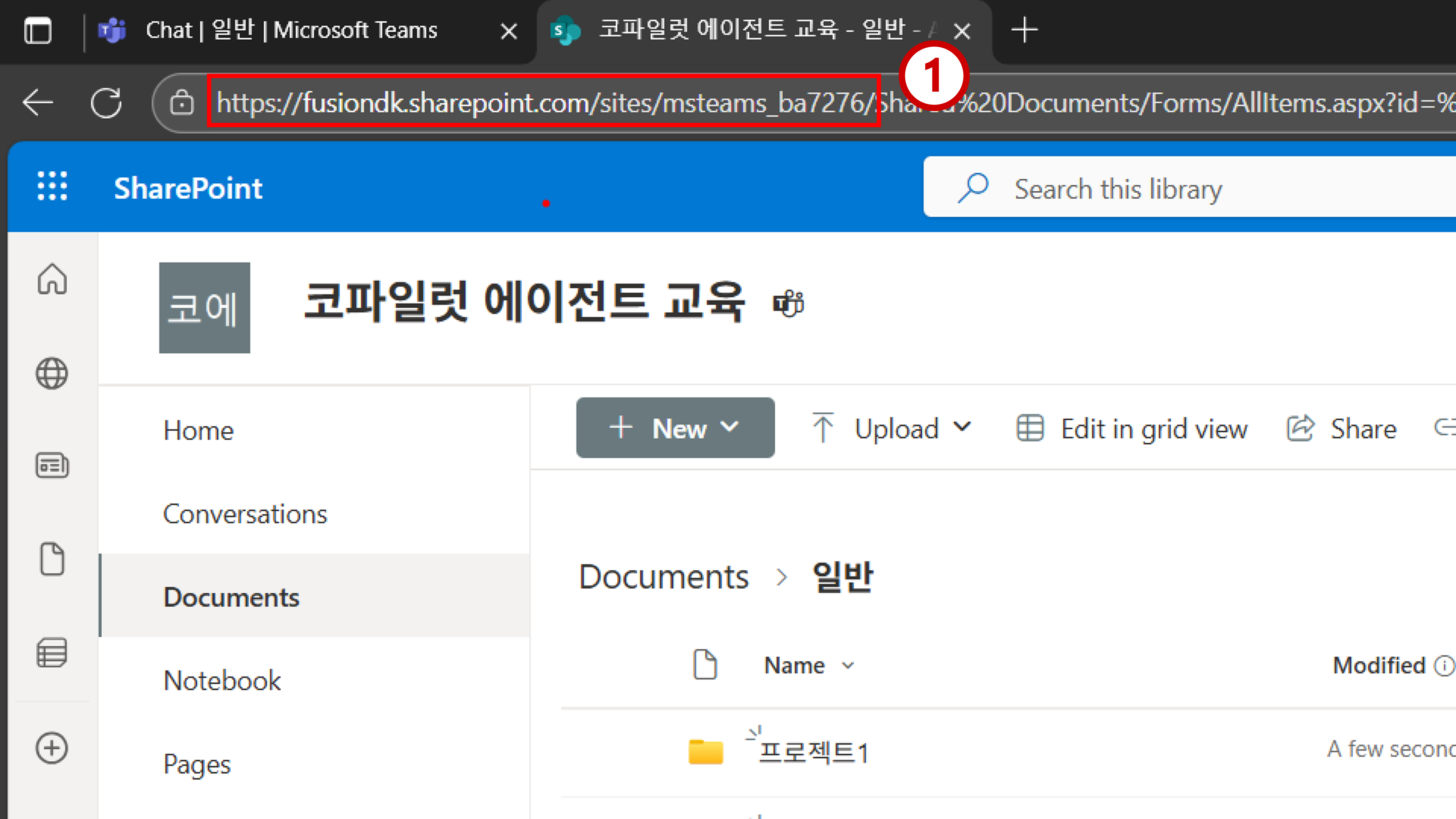Viewport: 1456px width, 819px height.
Task: Expand the New dropdown button
Action: click(x=675, y=428)
